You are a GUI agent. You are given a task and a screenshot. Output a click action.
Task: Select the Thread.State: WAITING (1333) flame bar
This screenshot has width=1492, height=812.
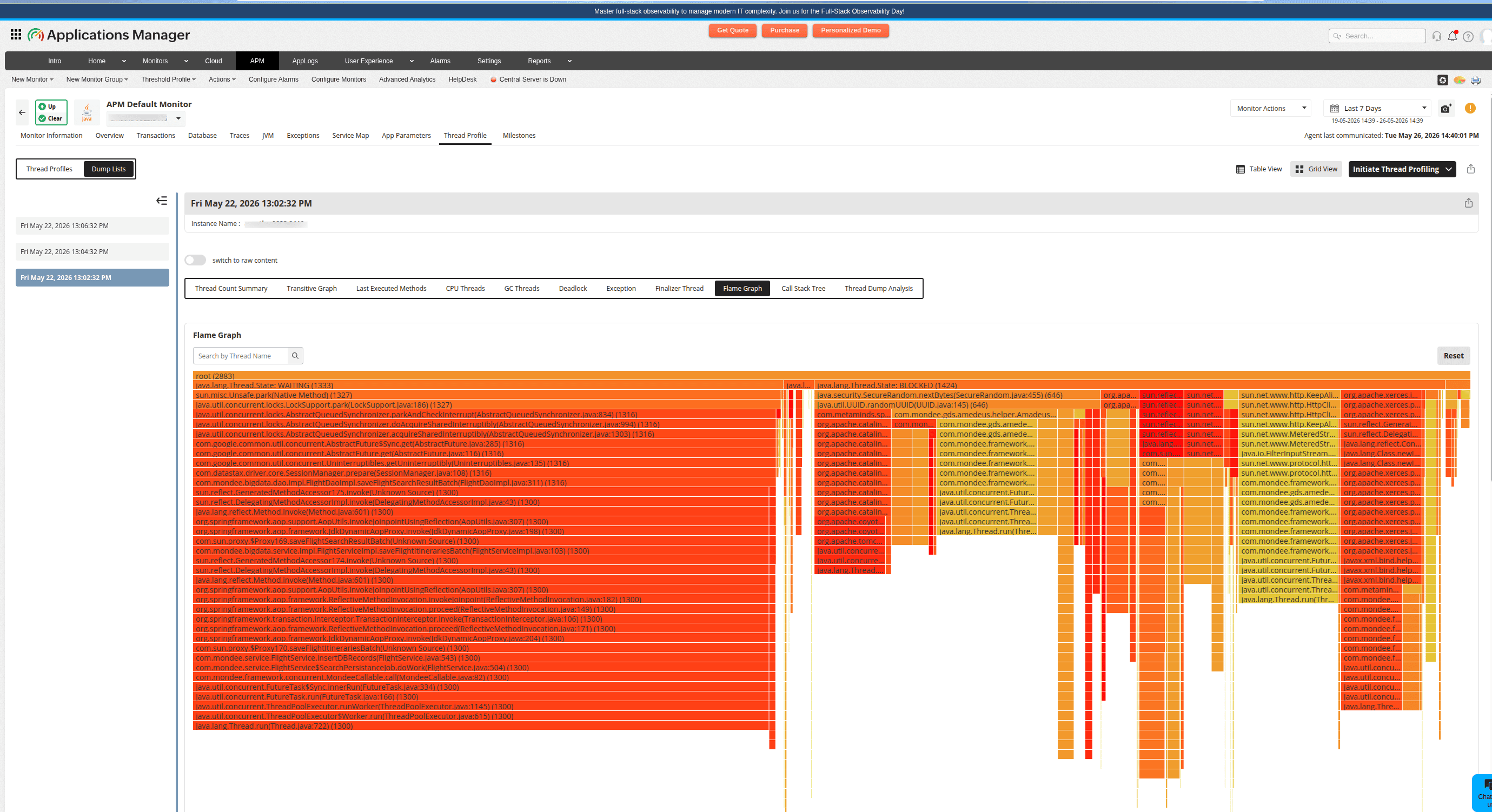(x=488, y=385)
